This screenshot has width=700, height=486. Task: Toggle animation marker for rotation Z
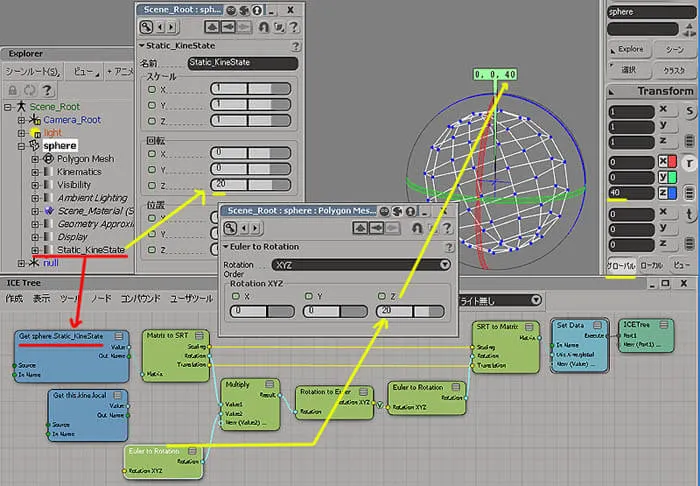152,185
